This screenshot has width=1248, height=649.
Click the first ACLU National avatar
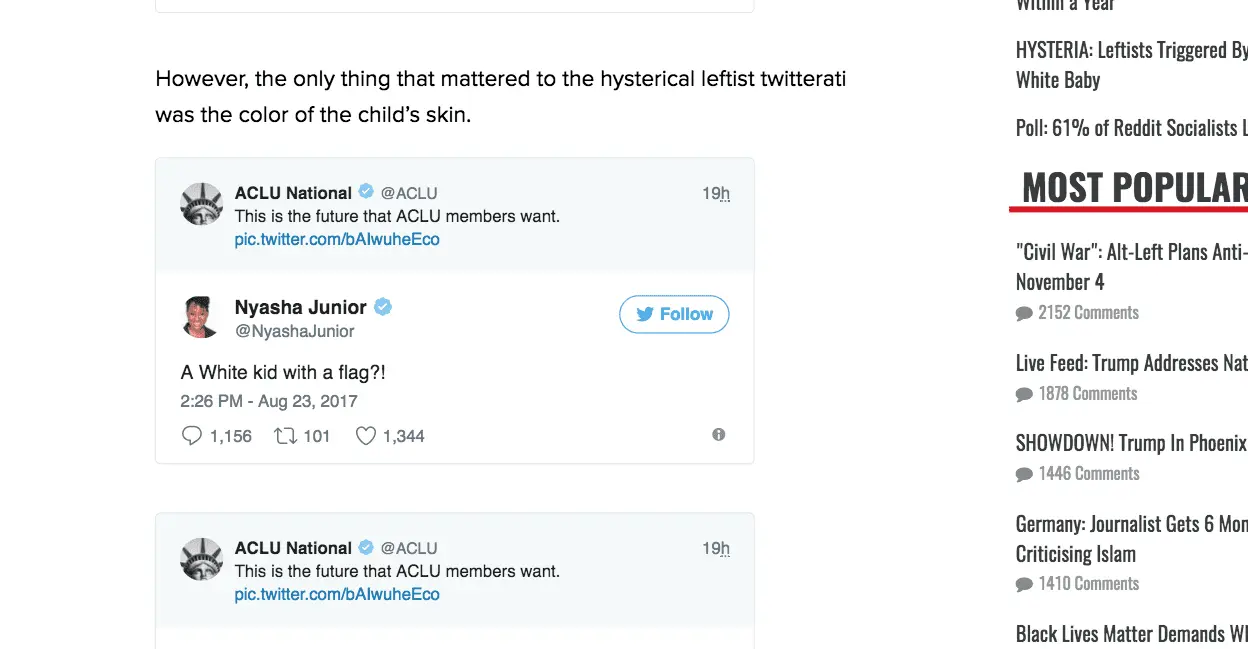(x=201, y=204)
